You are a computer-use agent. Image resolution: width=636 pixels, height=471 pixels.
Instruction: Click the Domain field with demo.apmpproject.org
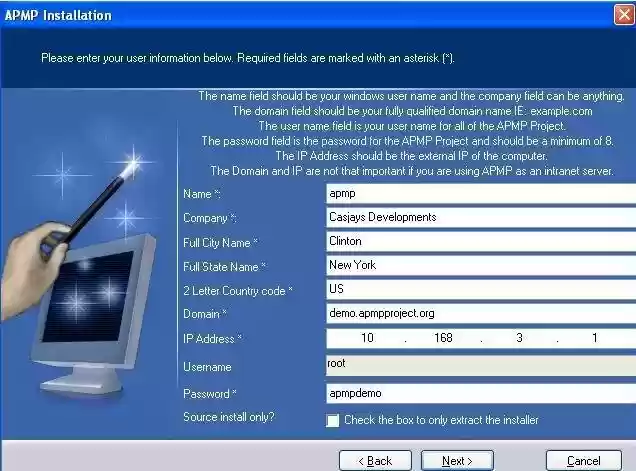pos(481,314)
